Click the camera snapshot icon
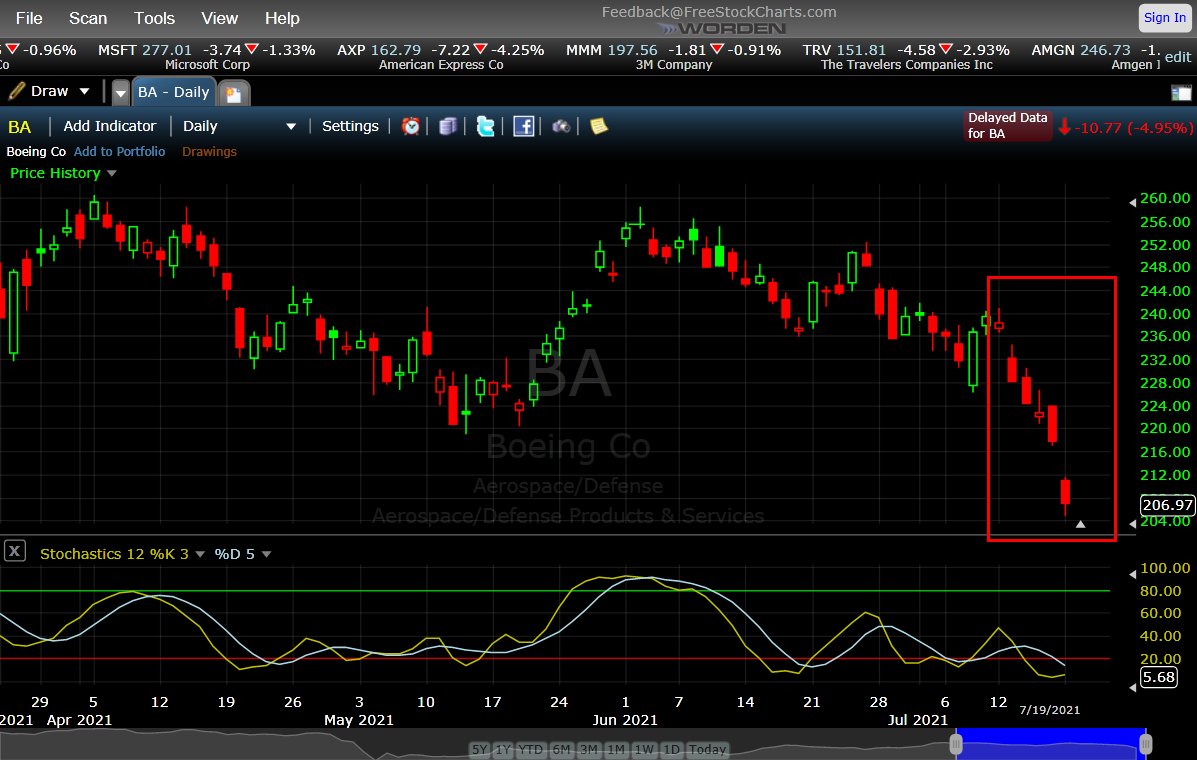The image size is (1197, 760). pos(561,126)
